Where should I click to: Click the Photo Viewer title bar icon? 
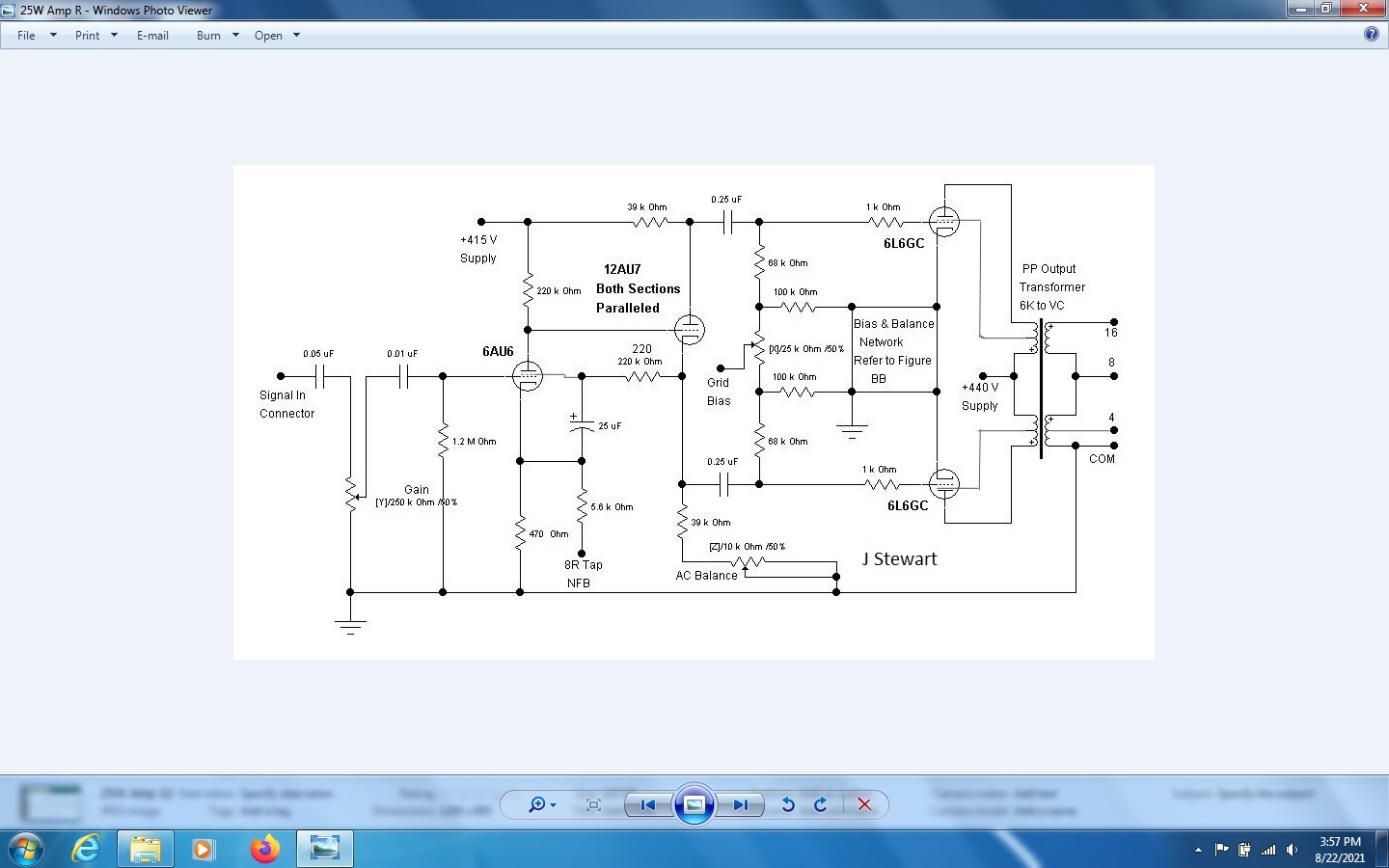click(9, 10)
